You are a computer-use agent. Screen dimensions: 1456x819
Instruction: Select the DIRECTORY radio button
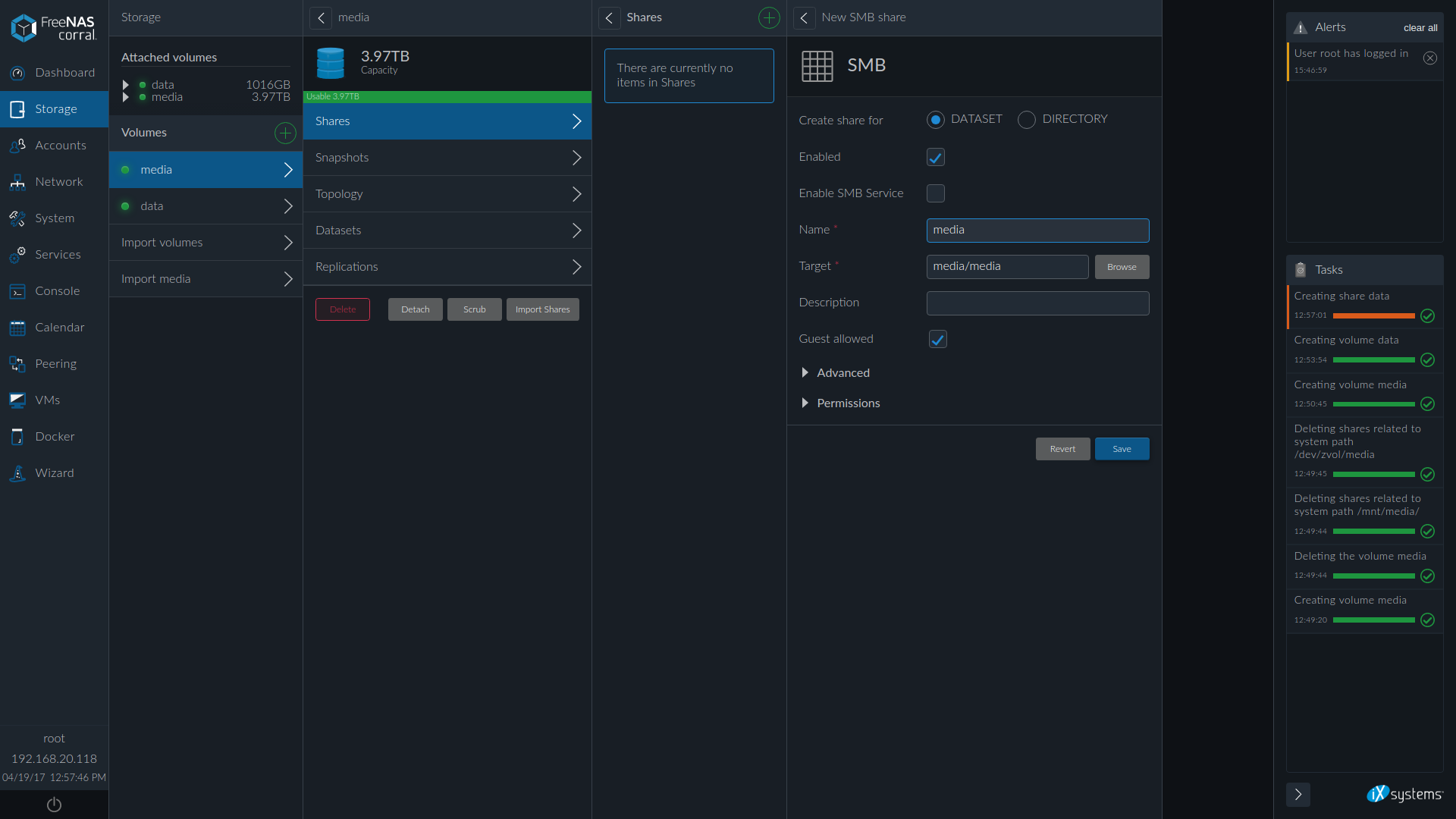point(1025,119)
